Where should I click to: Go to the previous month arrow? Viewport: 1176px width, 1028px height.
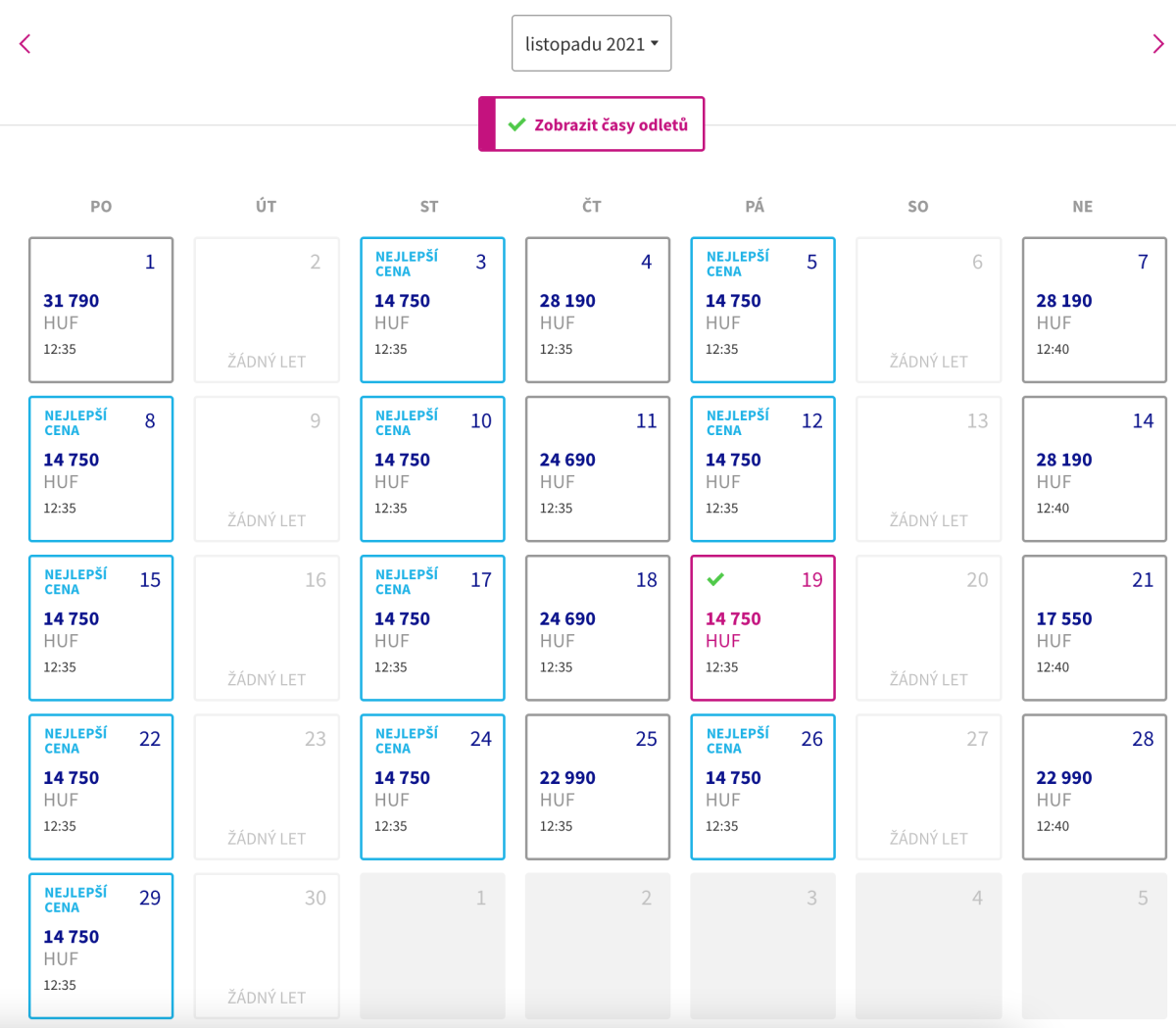[x=25, y=44]
